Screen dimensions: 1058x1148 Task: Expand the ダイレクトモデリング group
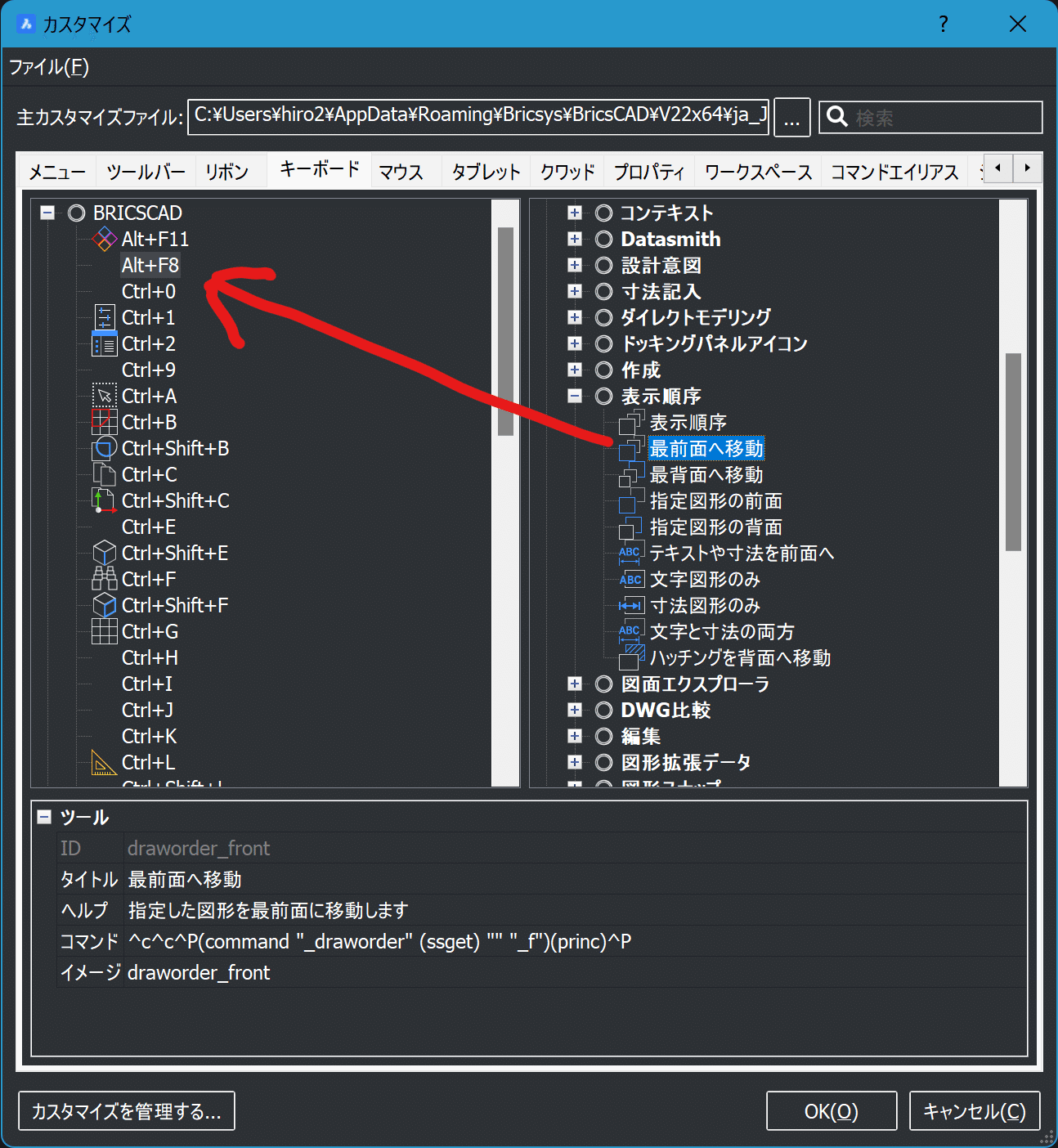point(575,317)
